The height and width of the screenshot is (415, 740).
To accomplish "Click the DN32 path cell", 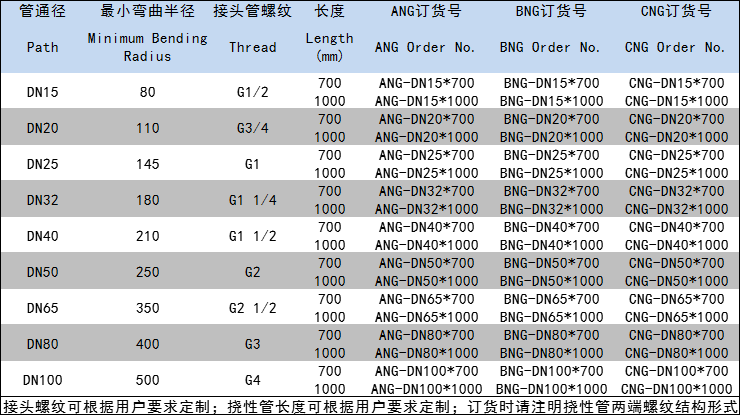I will point(42,199).
